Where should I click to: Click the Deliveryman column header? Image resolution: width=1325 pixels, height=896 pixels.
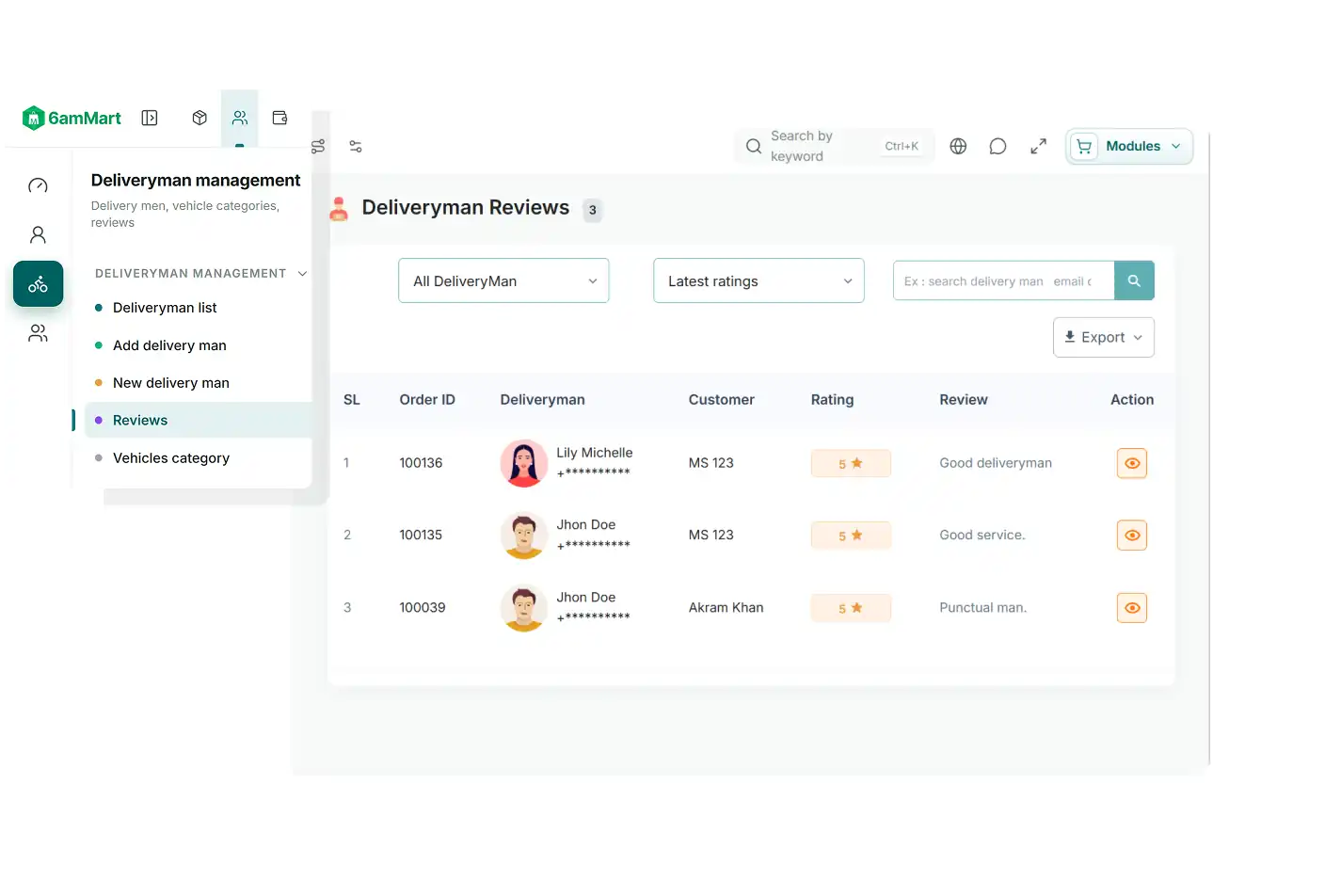click(x=542, y=400)
